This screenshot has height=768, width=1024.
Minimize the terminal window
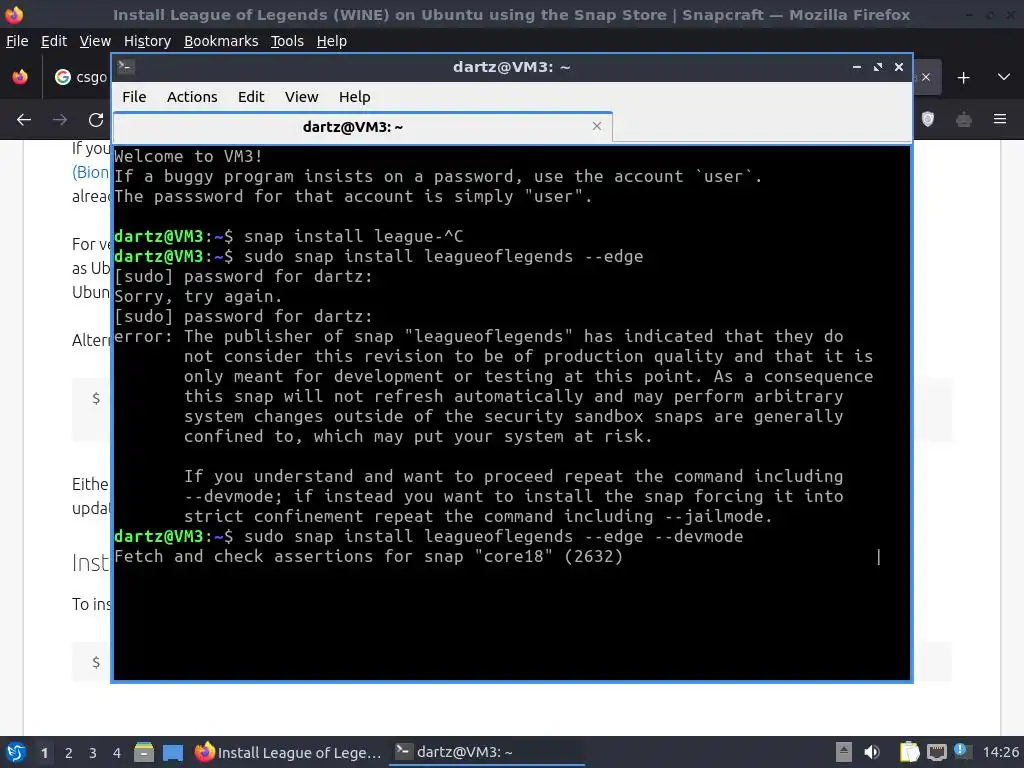[x=857, y=67]
